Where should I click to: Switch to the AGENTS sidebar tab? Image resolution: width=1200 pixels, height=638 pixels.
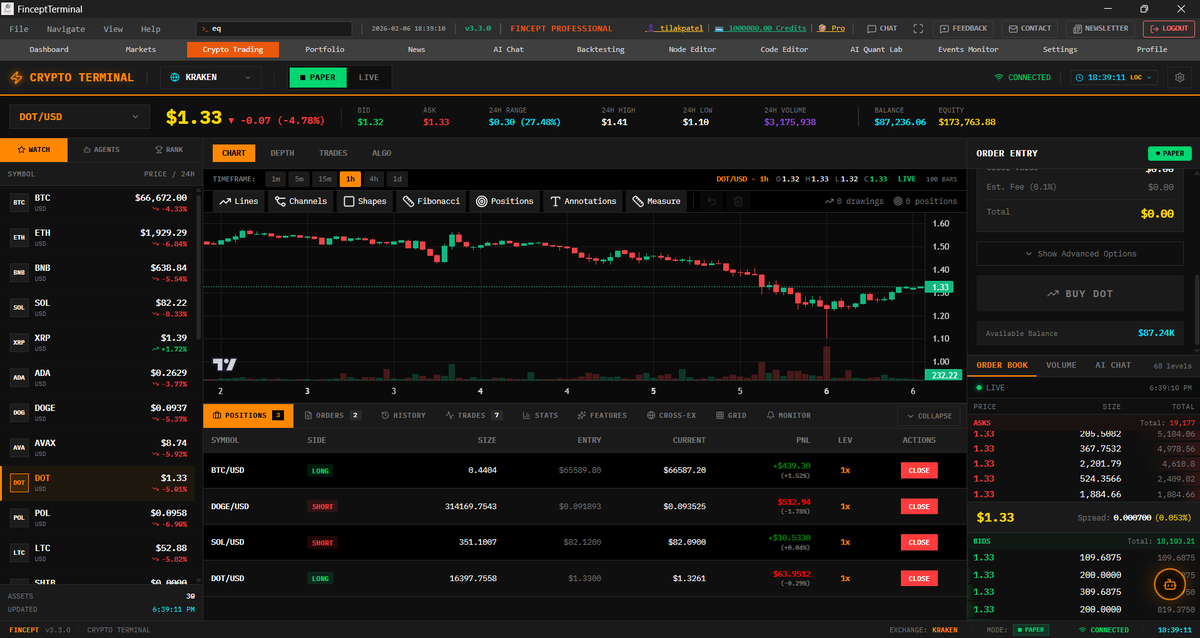click(x=101, y=150)
